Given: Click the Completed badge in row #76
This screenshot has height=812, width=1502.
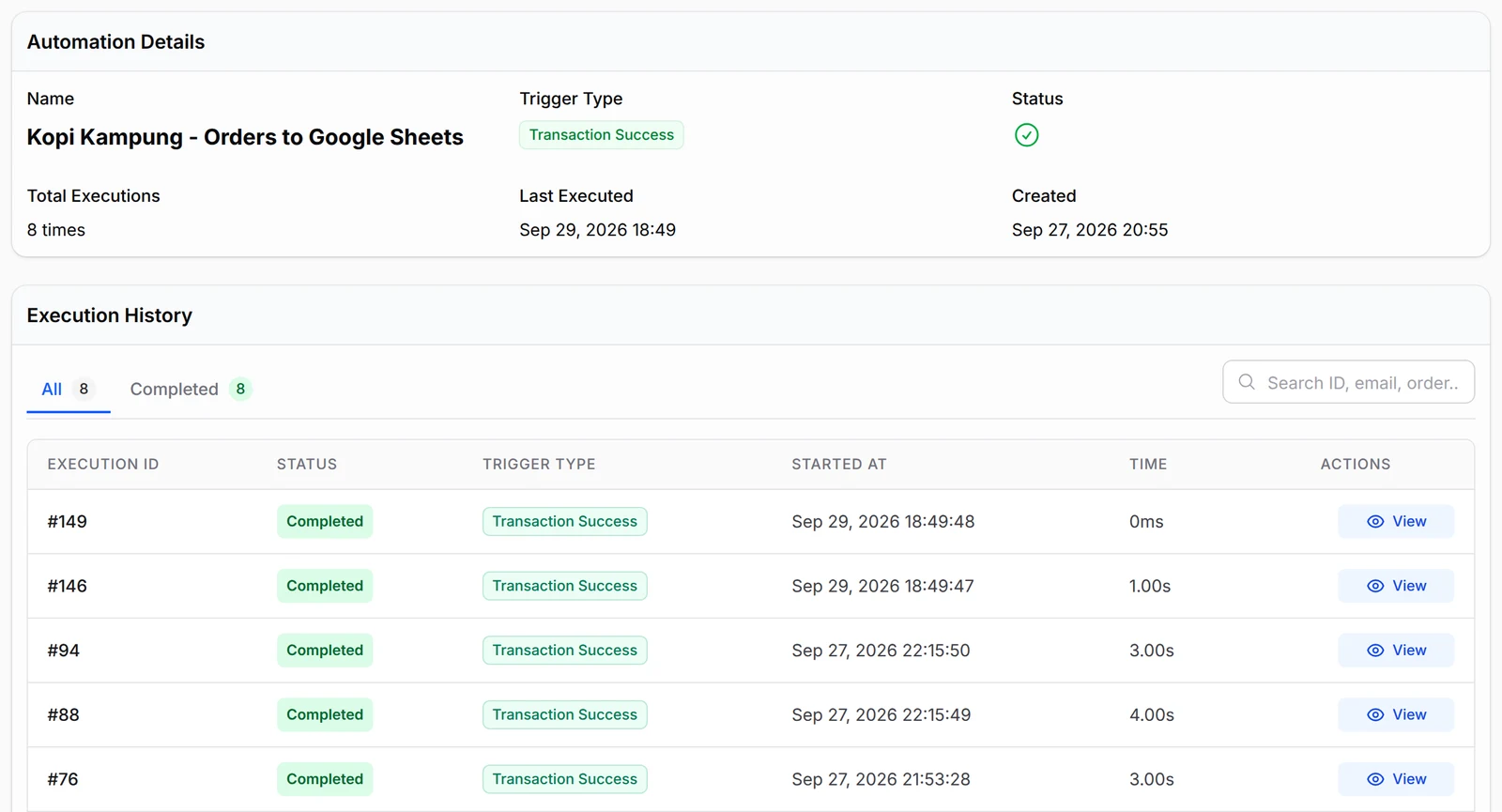Looking at the screenshot, I should pyautogui.click(x=325, y=779).
